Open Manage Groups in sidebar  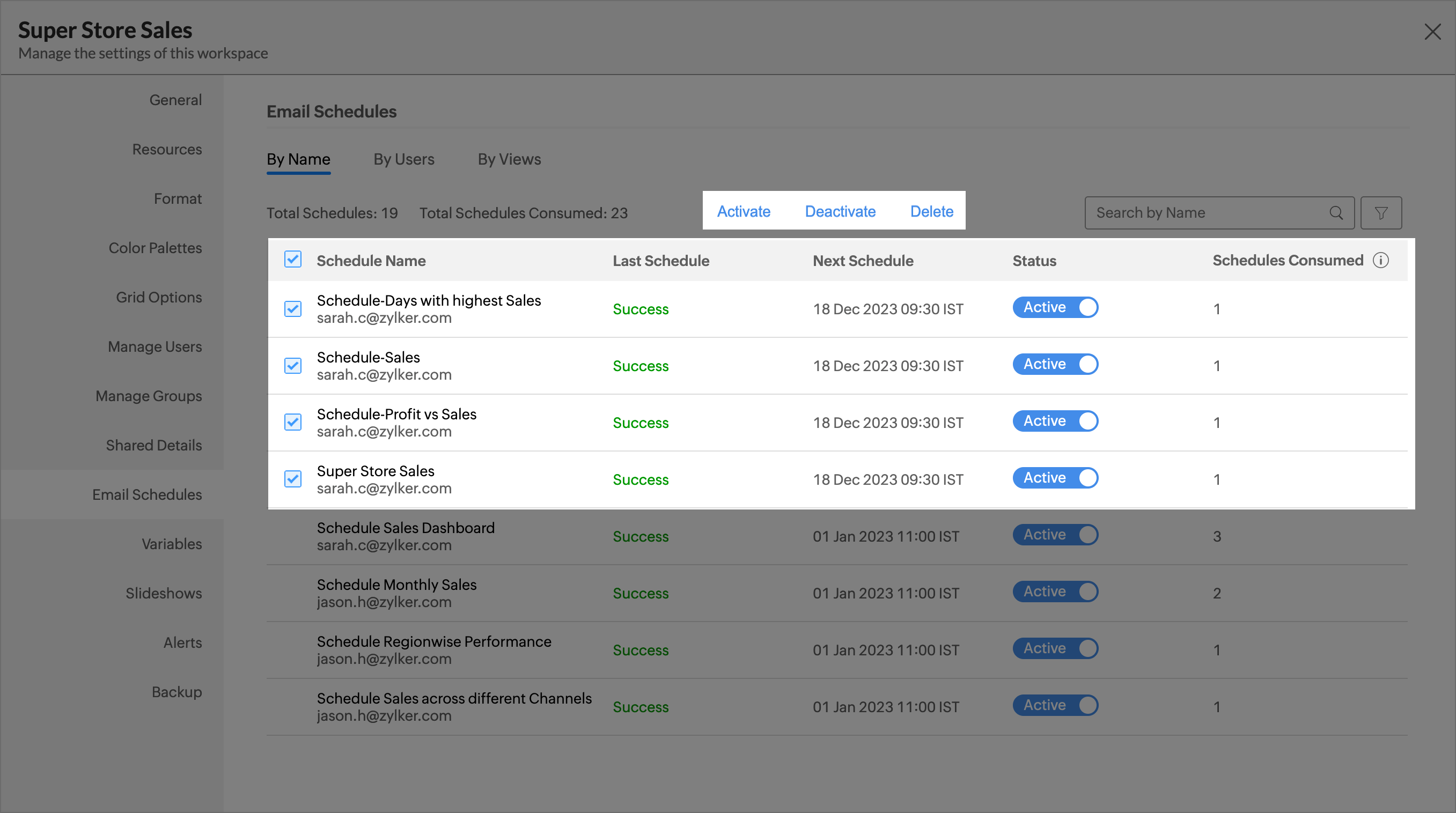tap(149, 396)
